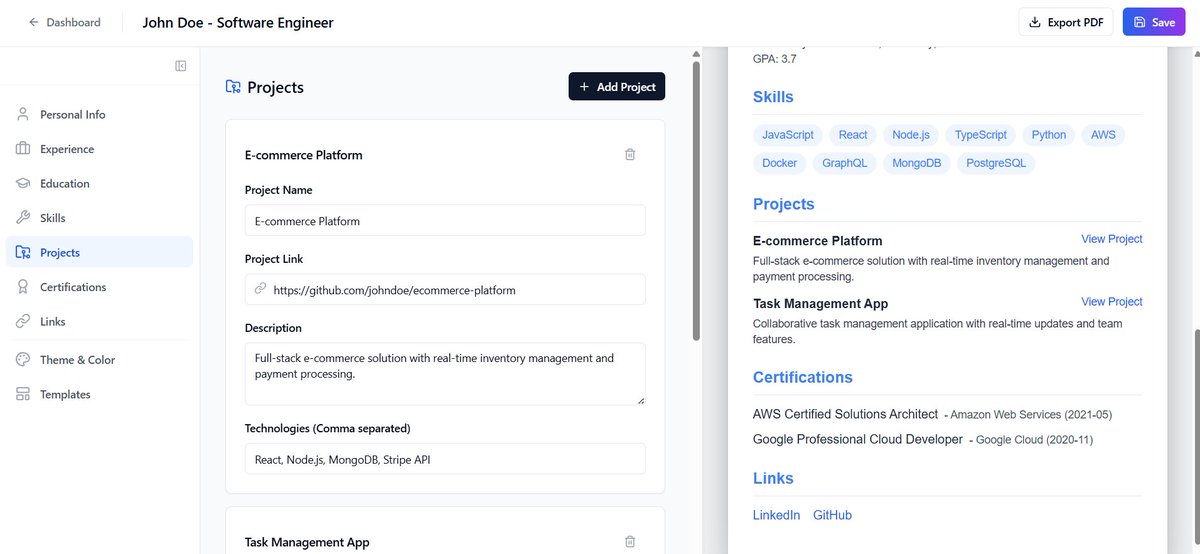This screenshot has width=1200, height=554.
Task: Click into the Project Name input field
Action: point(445,221)
